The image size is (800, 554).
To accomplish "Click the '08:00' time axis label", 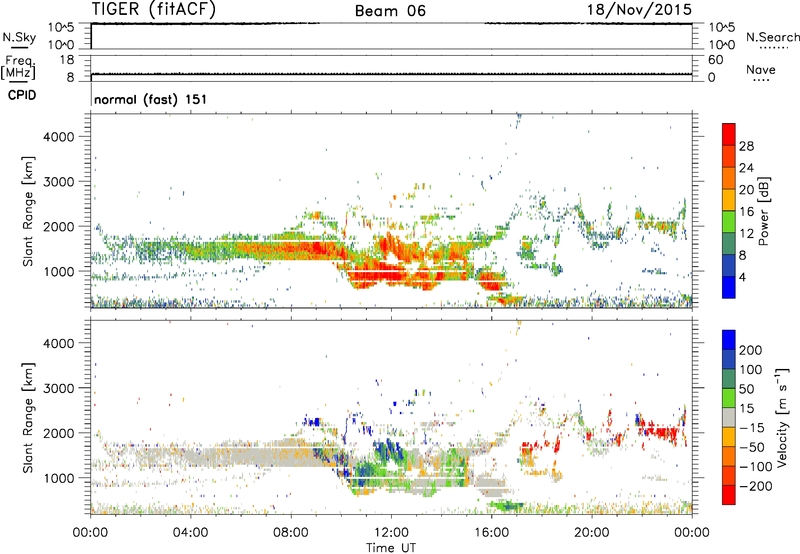I will click(291, 533).
